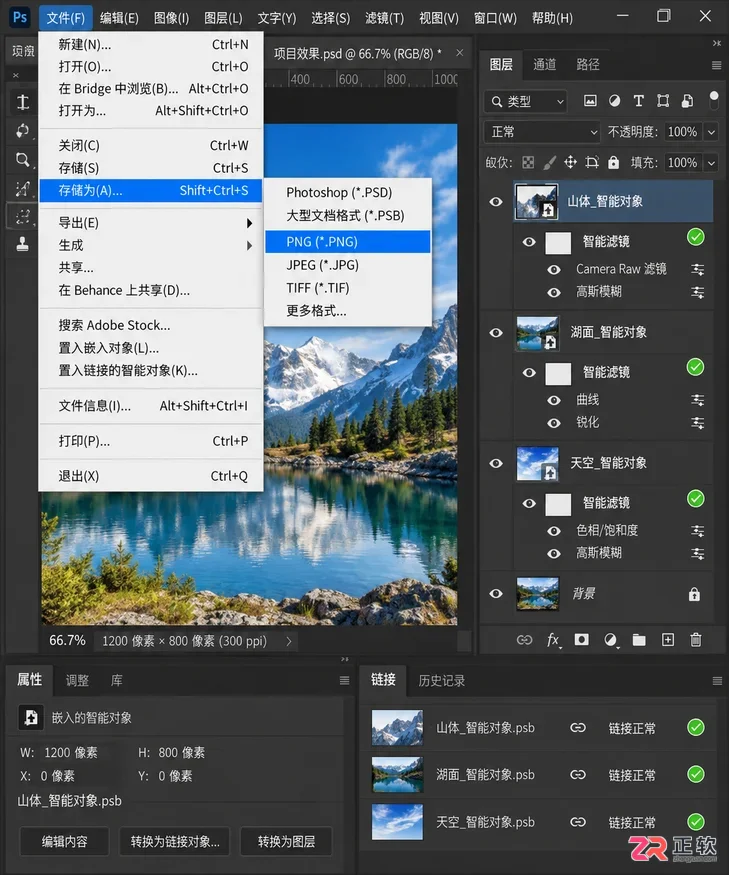Enable adjustment layer filter icon
This screenshot has height=875, width=729.
click(614, 101)
